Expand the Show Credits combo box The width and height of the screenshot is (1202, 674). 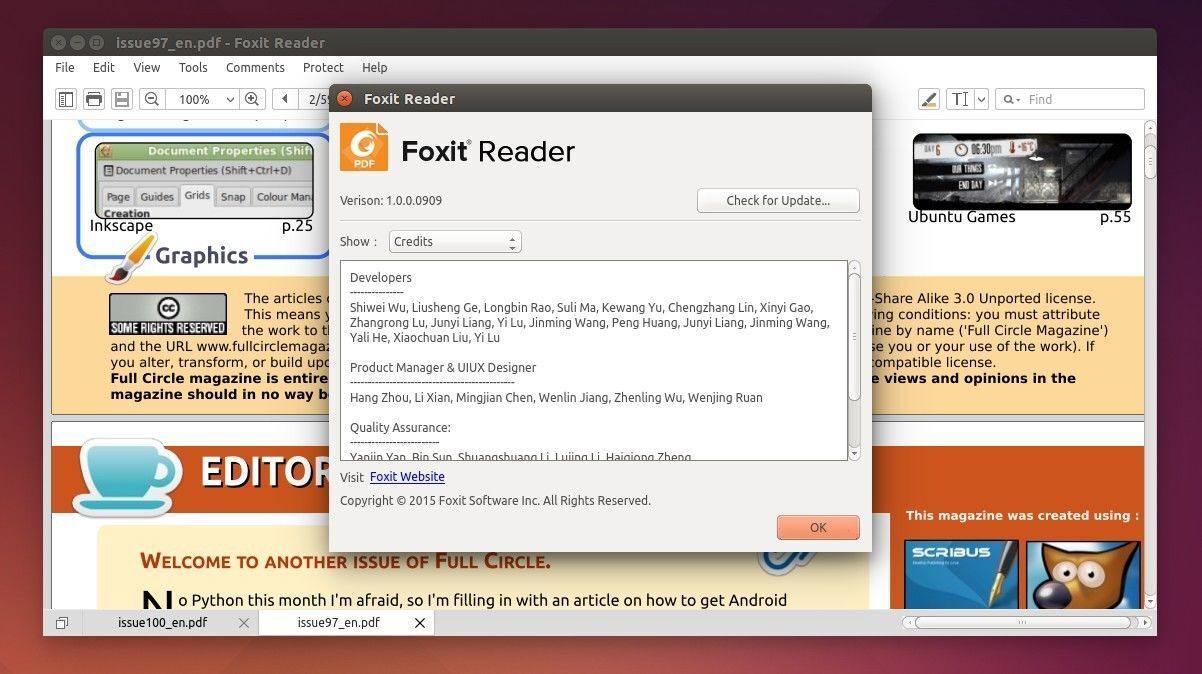pyautogui.click(x=455, y=242)
